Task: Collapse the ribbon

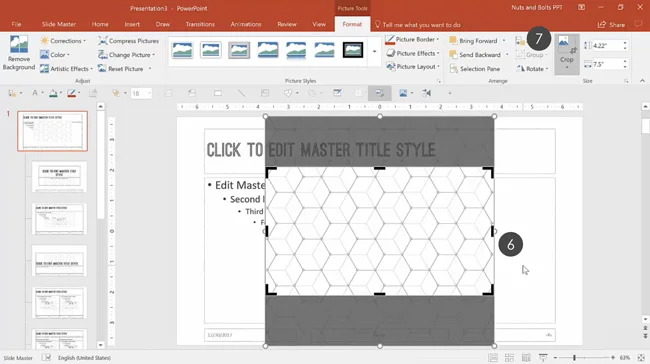Action: (642, 81)
